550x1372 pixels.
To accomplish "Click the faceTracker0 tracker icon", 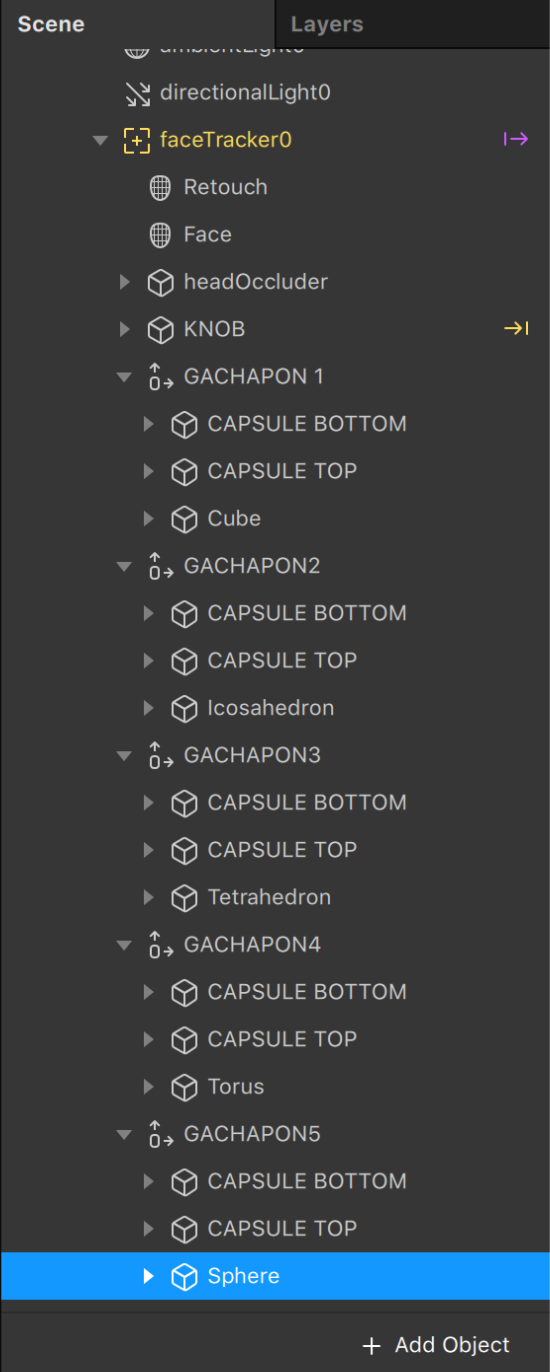I will pos(137,140).
